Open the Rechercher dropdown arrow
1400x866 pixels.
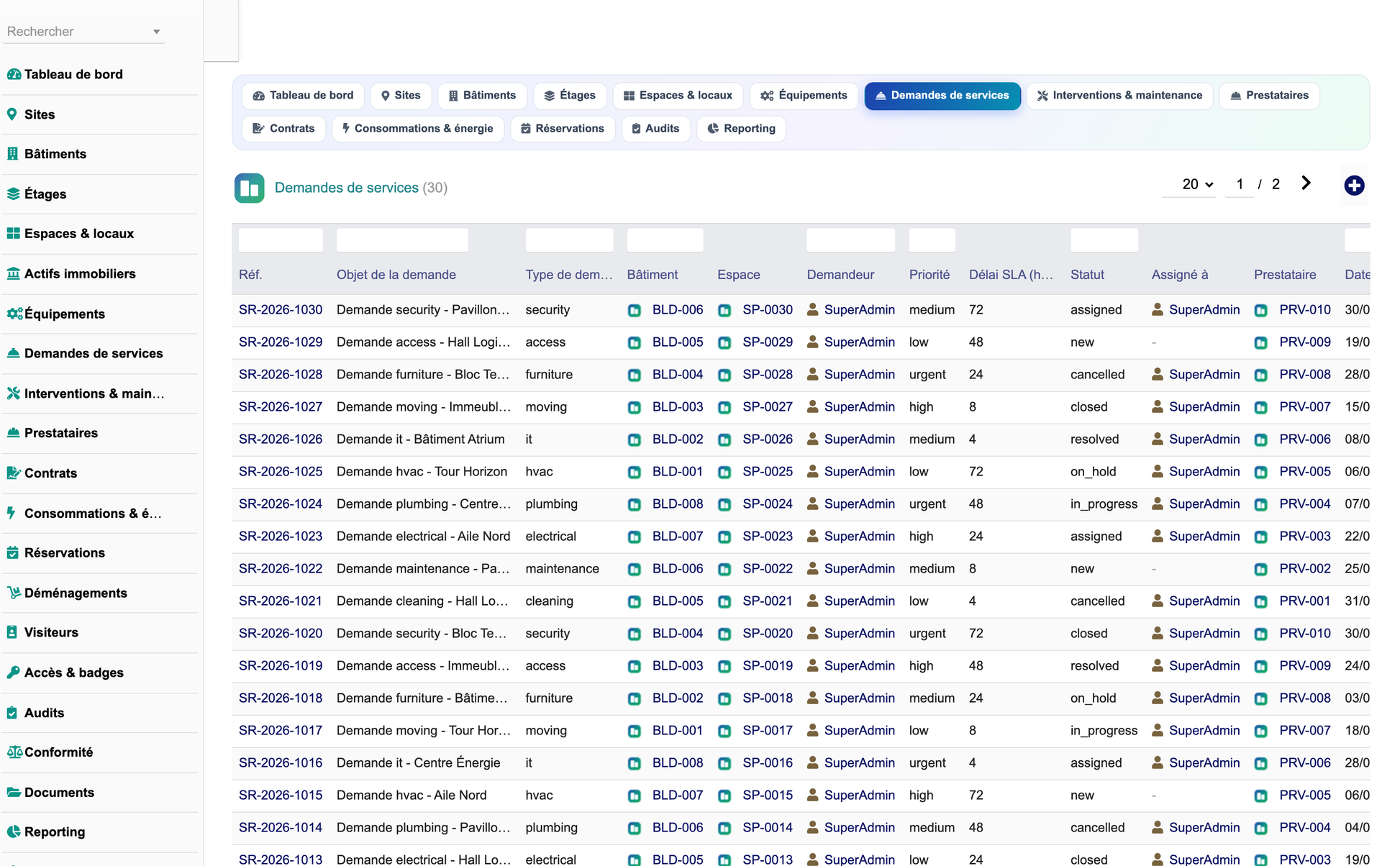tap(156, 32)
